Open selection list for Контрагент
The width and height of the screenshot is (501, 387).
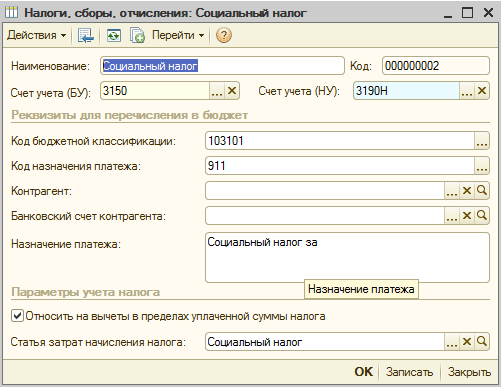(x=452, y=191)
